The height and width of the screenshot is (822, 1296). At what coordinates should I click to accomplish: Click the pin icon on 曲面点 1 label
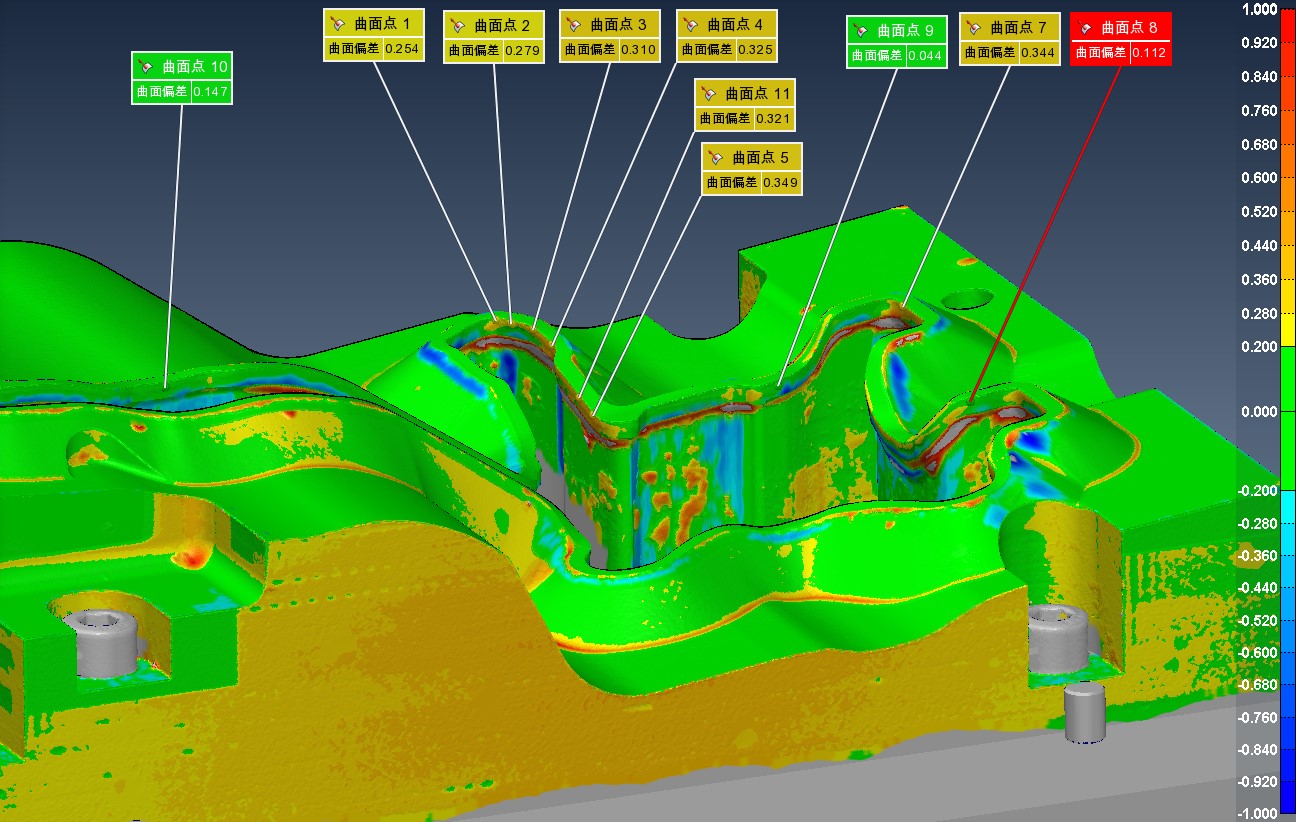coord(338,23)
